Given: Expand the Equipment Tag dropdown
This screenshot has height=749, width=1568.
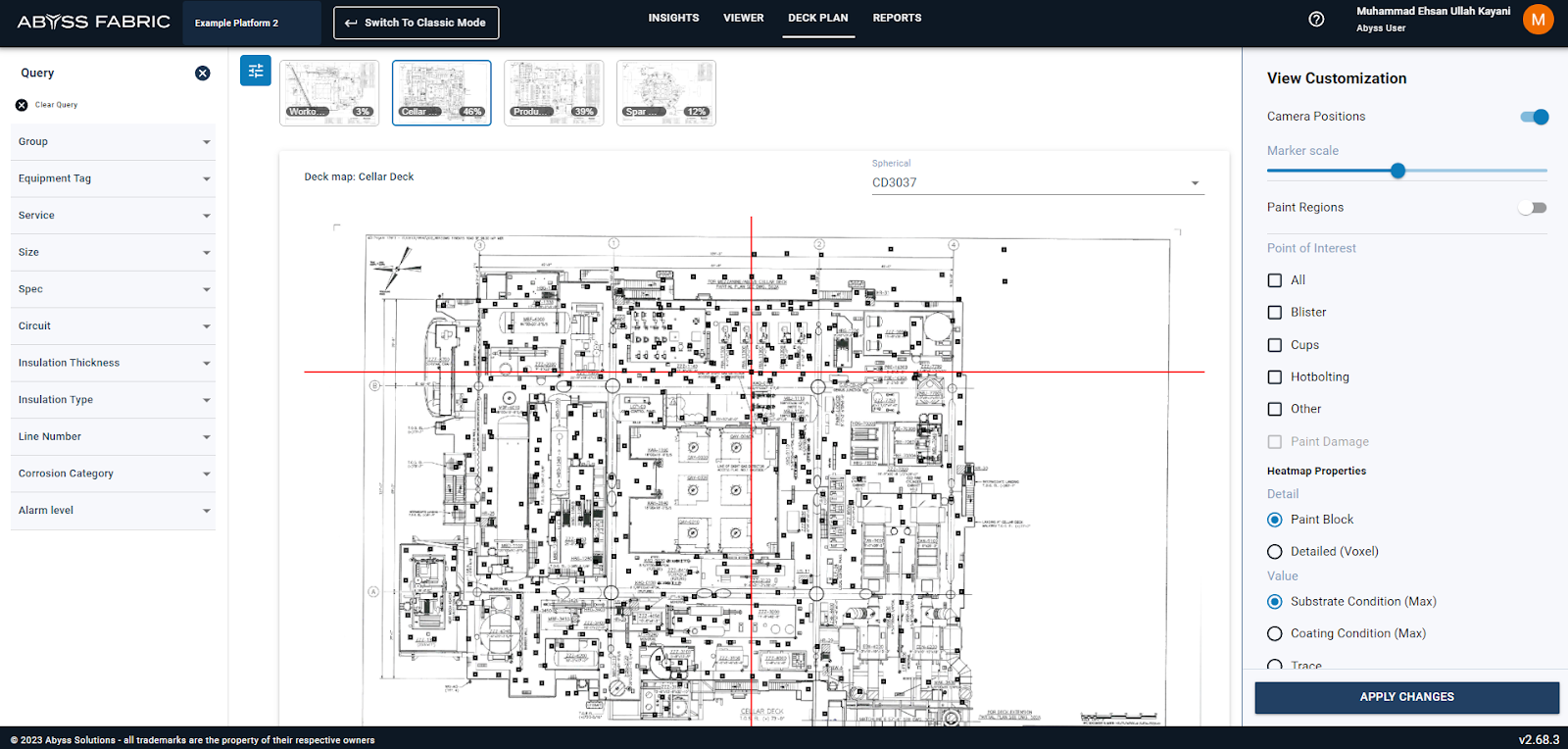Looking at the screenshot, I should point(113,178).
